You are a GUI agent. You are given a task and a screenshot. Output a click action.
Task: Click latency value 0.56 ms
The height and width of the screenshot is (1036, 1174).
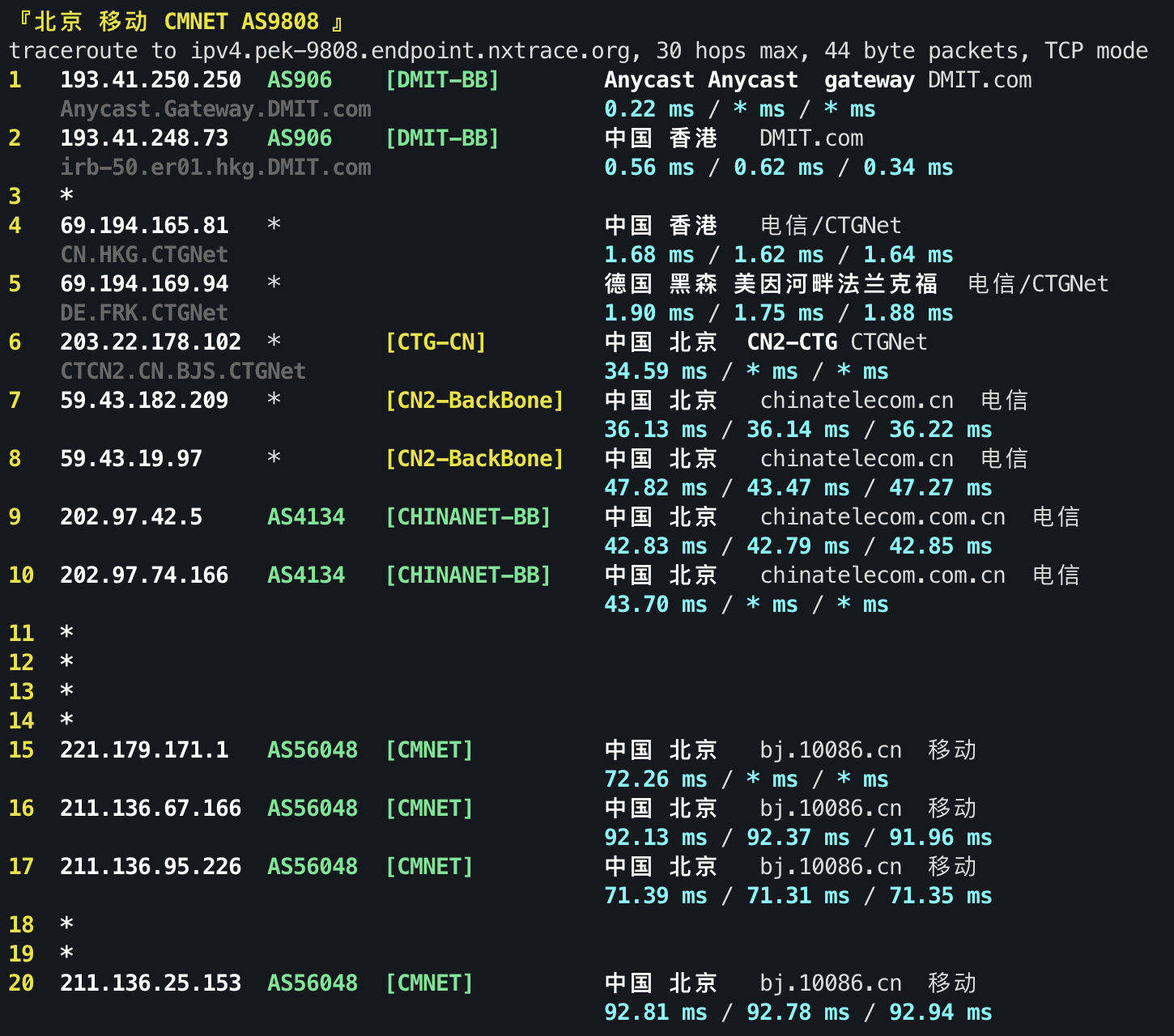(x=649, y=168)
